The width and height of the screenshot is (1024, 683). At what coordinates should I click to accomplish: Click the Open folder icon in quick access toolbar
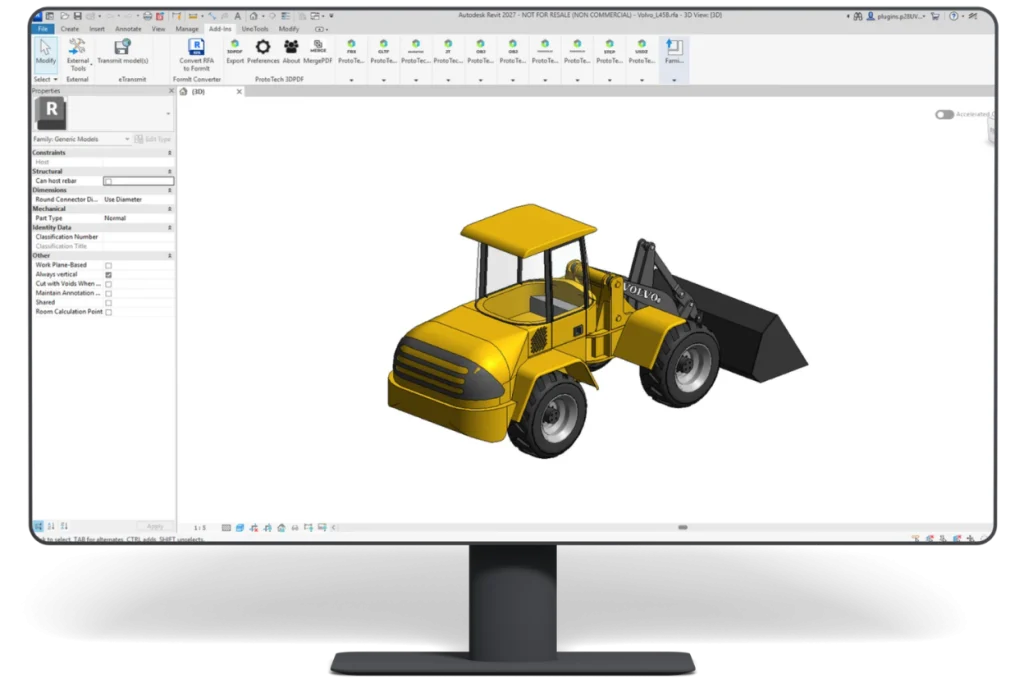coord(65,16)
